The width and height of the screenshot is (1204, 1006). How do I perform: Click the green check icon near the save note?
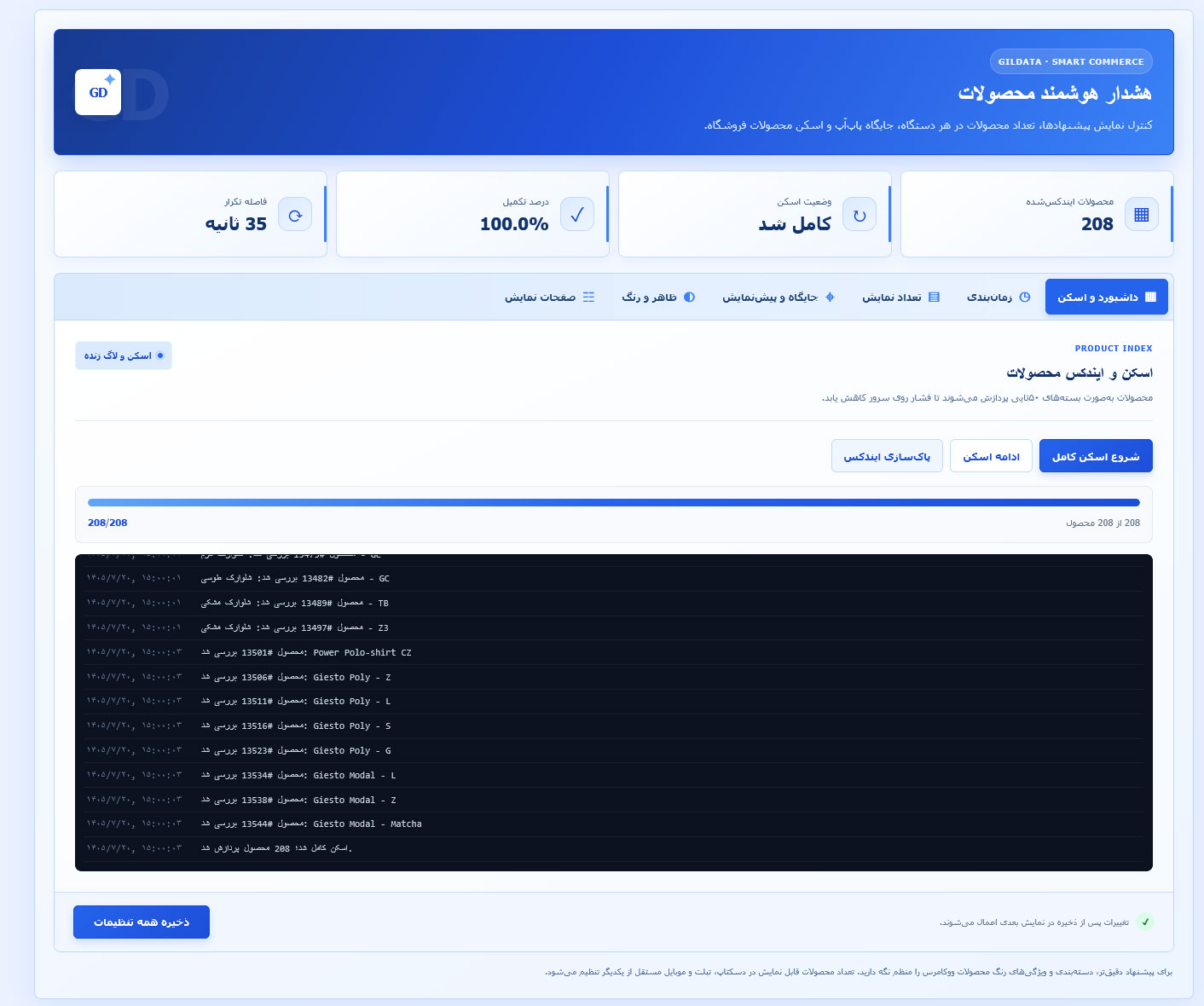click(x=1145, y=922)
